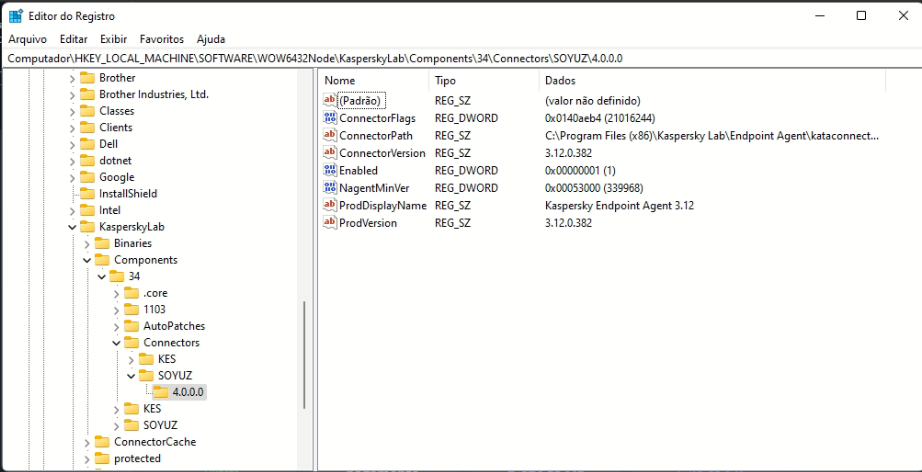Select the (Padrão) string value icon
This screenshot has width=922, height=472.
[330, 101]
